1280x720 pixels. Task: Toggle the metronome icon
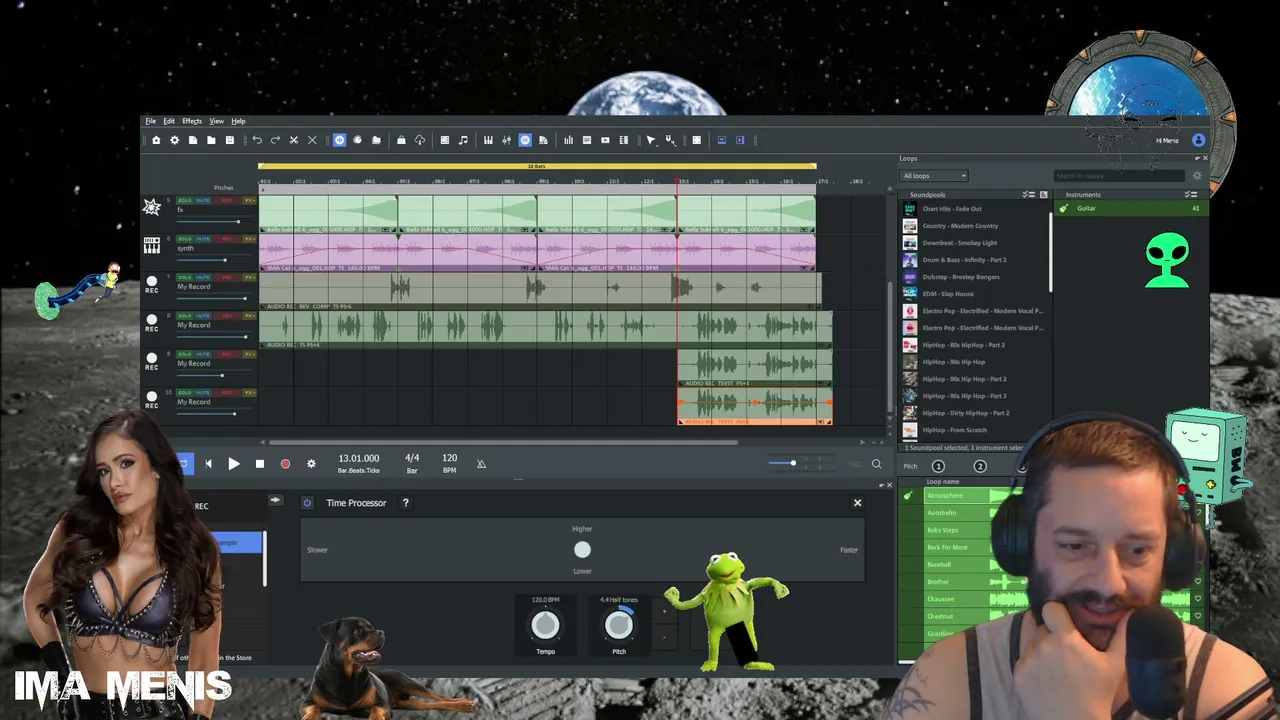click(x=481, y=464)
